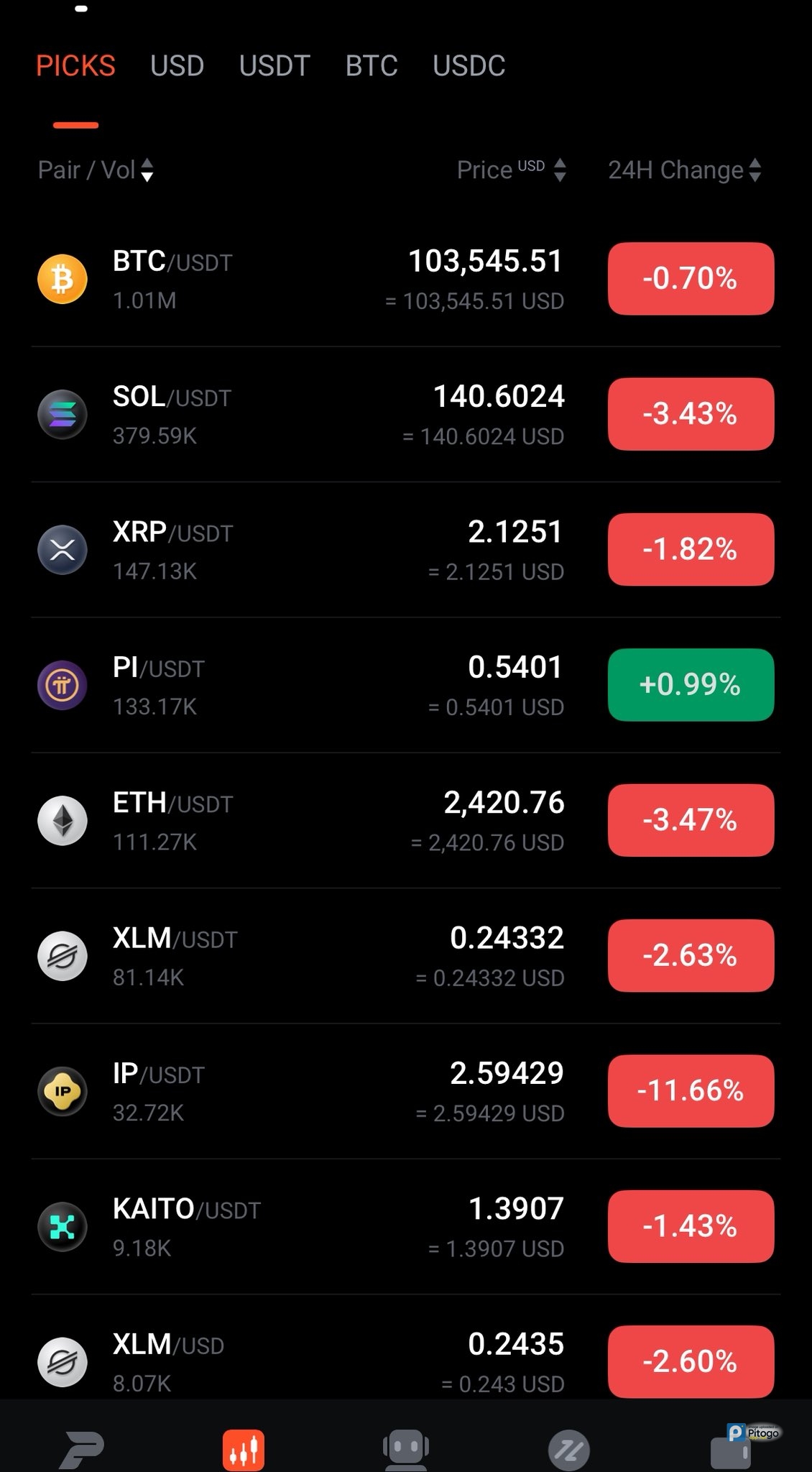The width and height of the screenshot is (812, 1472).
Task: Sort list by Price USD arrows
Action: (560, 170)
